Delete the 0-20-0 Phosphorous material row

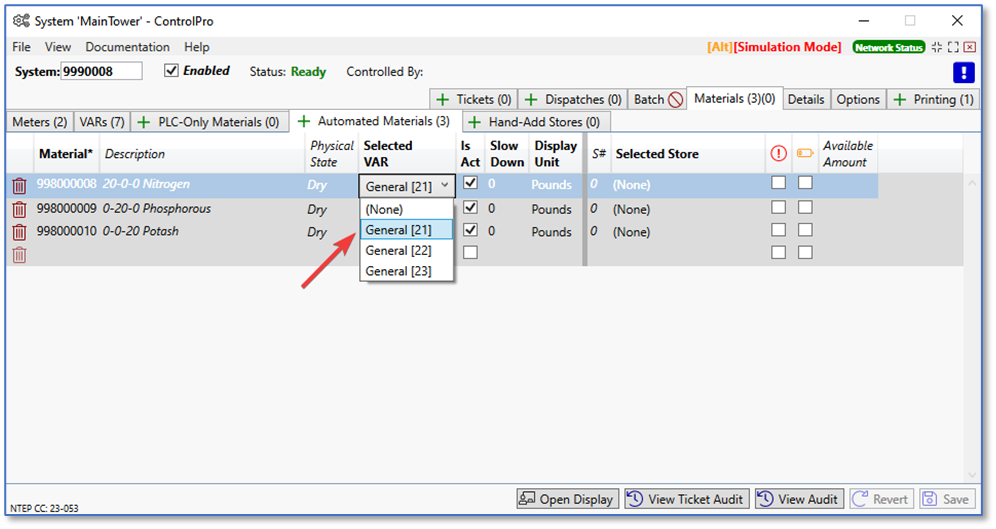(x=19, y=210)
